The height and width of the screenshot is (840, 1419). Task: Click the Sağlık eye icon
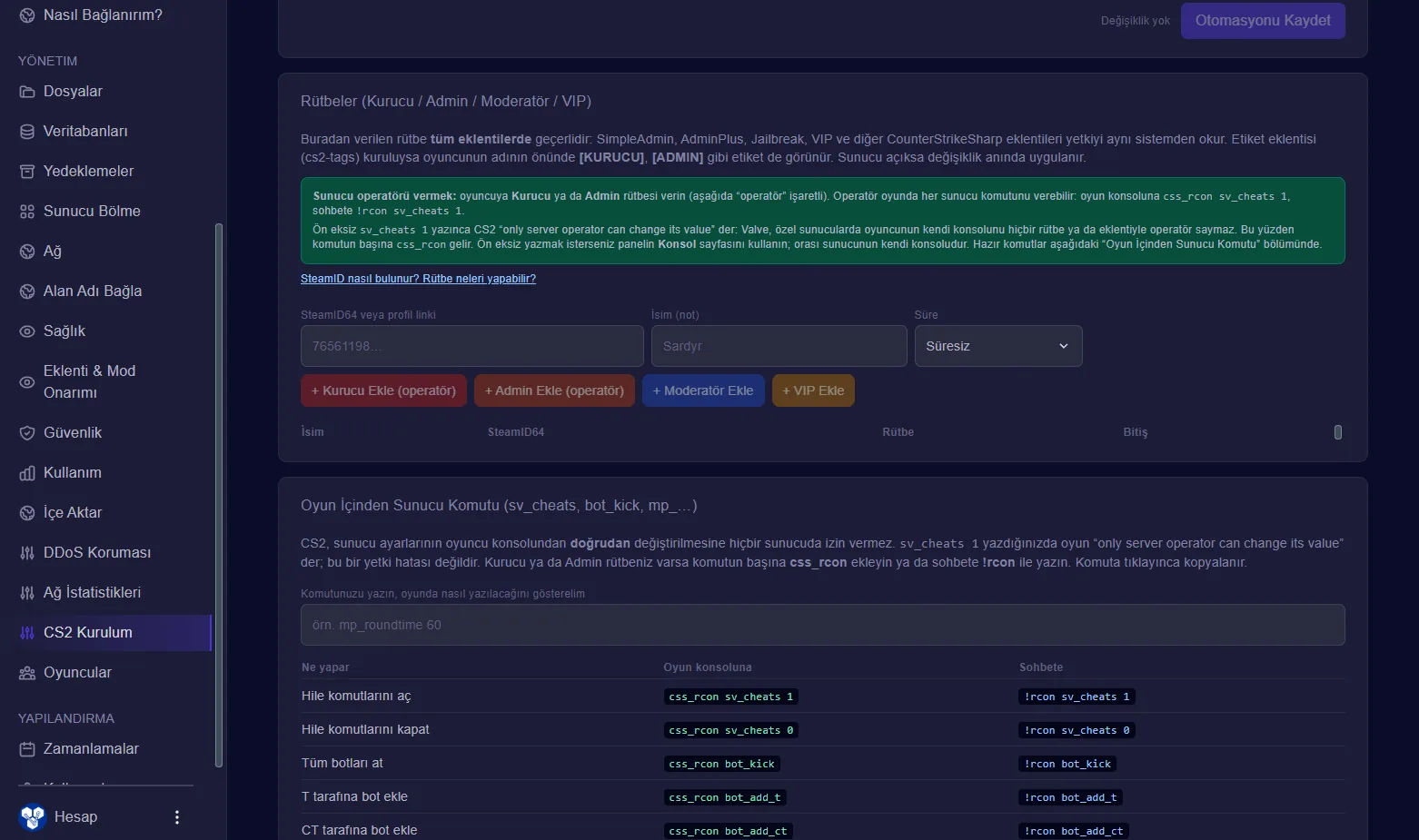point(27,331)
